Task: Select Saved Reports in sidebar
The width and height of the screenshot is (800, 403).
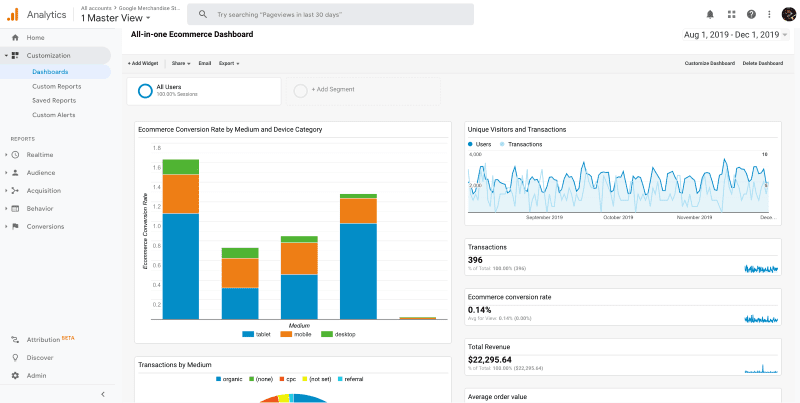Action: 54,100
